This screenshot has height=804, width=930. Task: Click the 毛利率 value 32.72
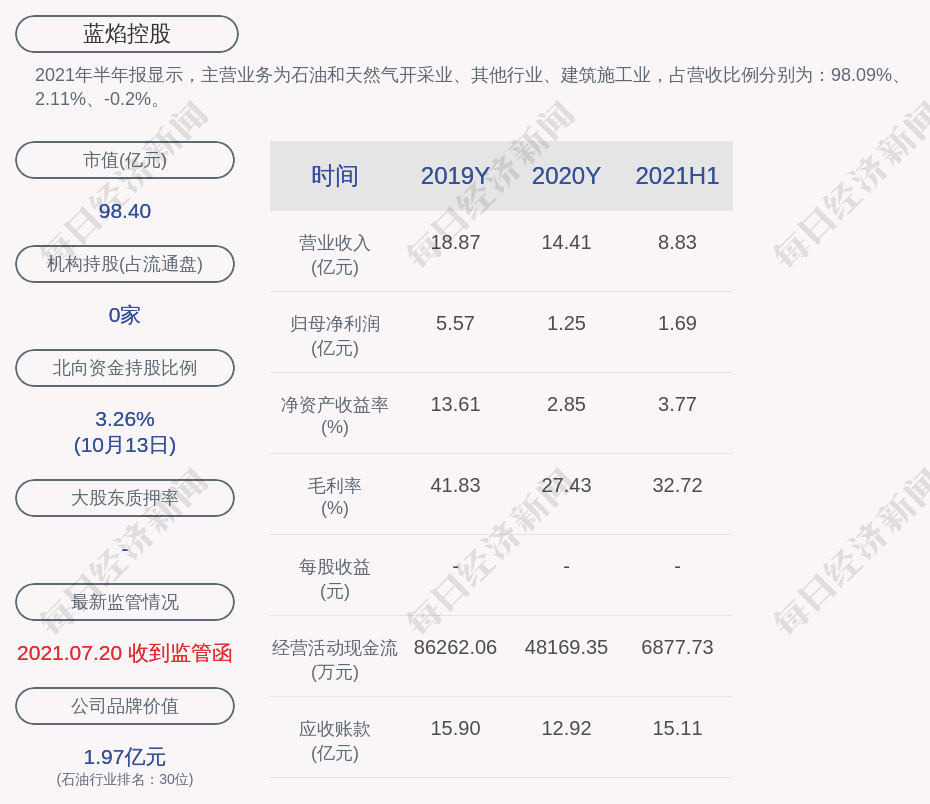click(677, 485)
